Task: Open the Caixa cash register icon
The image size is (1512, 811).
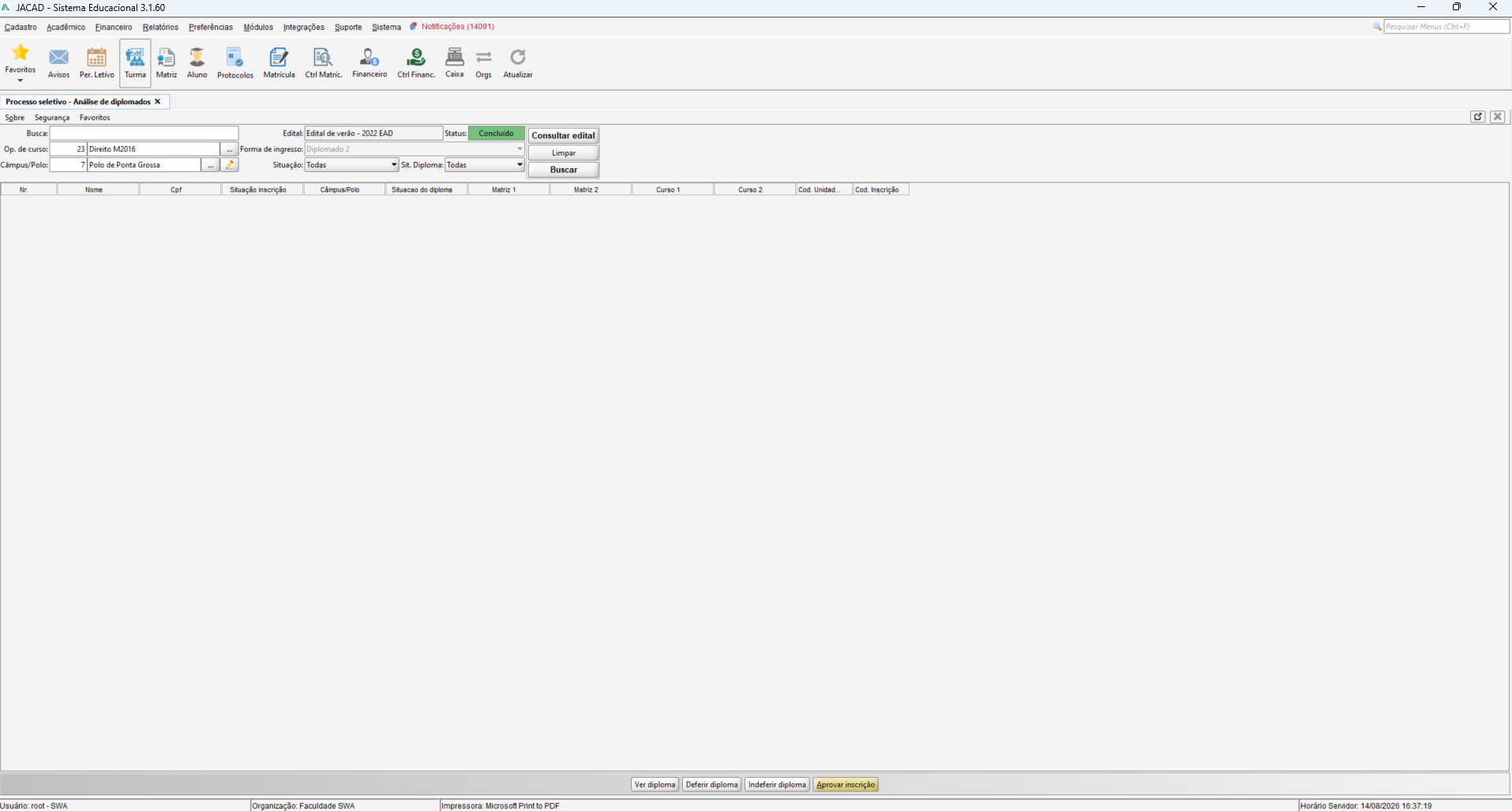Action: pos(454,57)
